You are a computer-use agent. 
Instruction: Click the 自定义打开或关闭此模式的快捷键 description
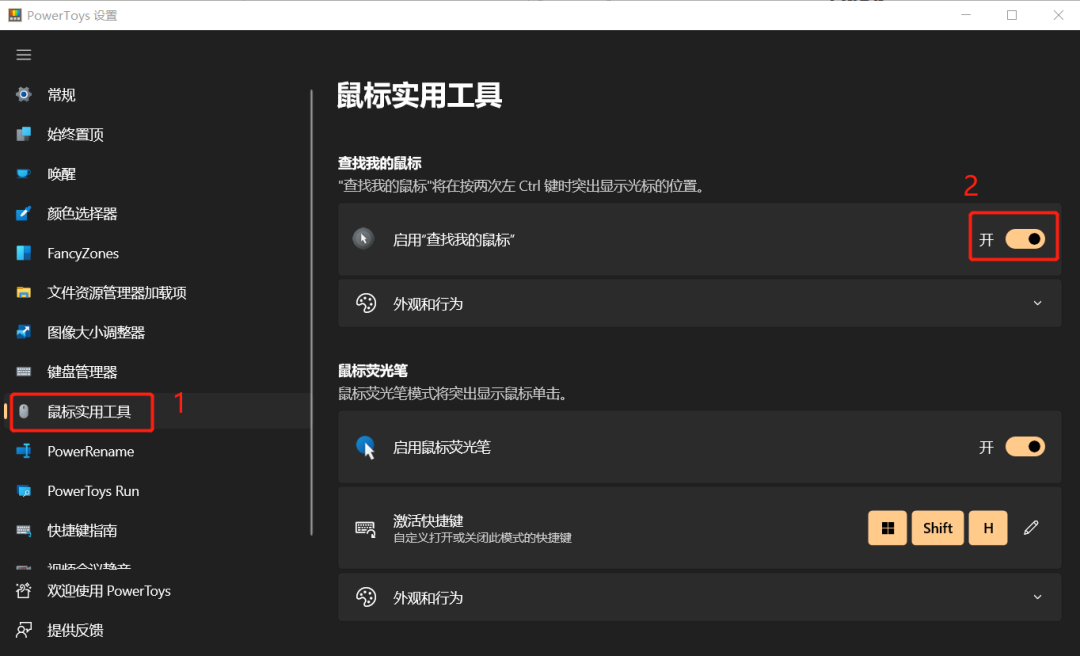tap(482, 537)
